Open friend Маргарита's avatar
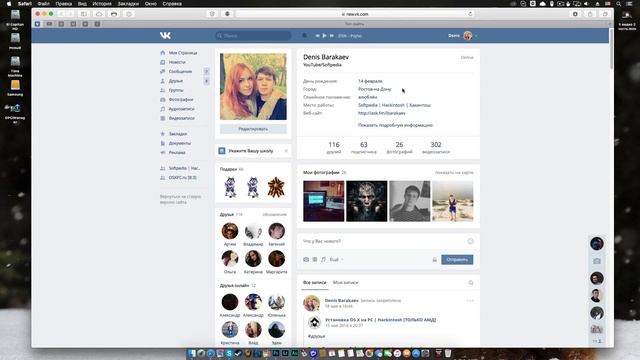This screenshot has height=360, width=640. pos(276,259)
